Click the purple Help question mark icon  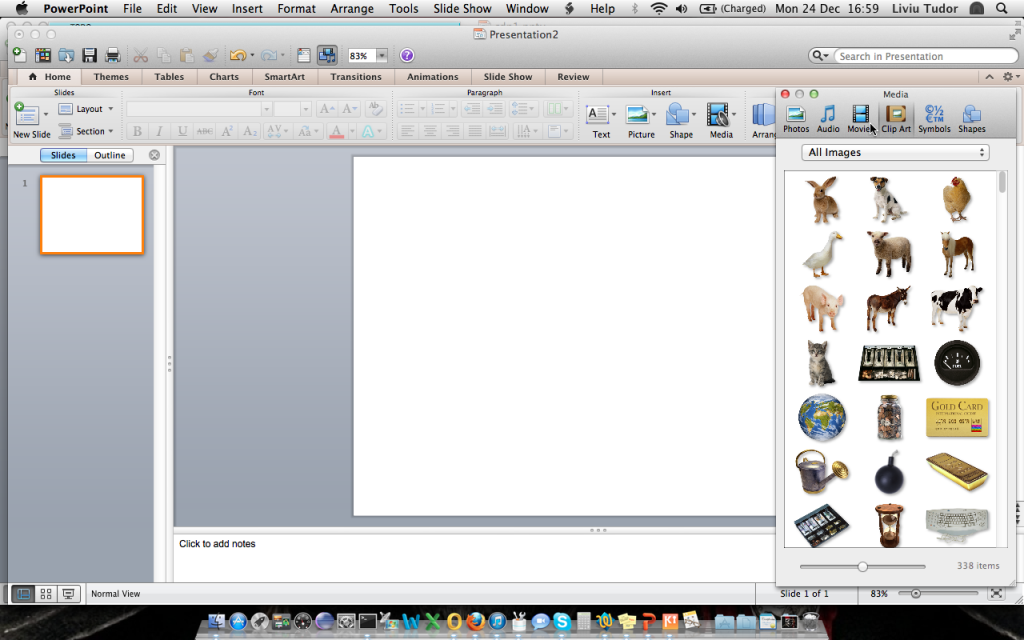[x=407, y=56]
